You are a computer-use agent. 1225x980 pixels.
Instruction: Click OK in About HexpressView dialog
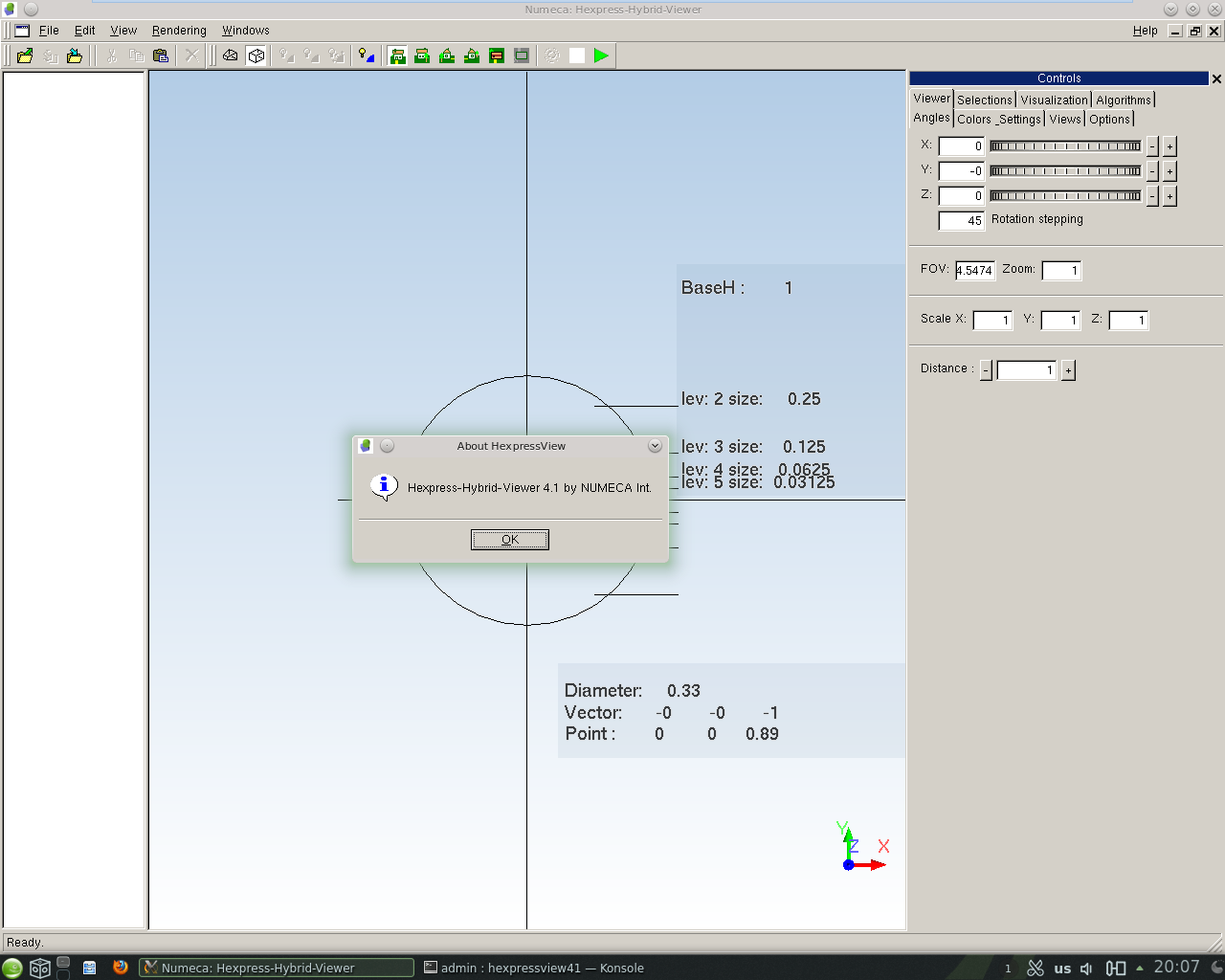(x=510, y=540)
